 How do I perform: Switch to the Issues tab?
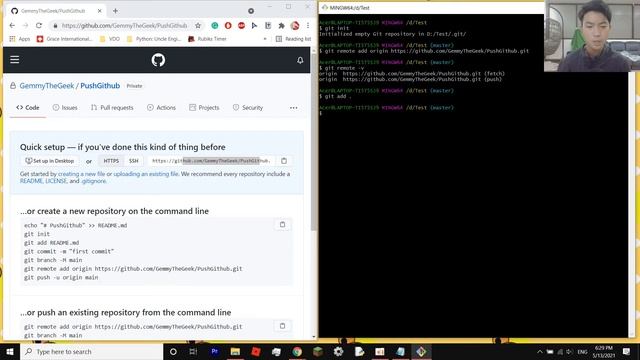tap(65, 108)
